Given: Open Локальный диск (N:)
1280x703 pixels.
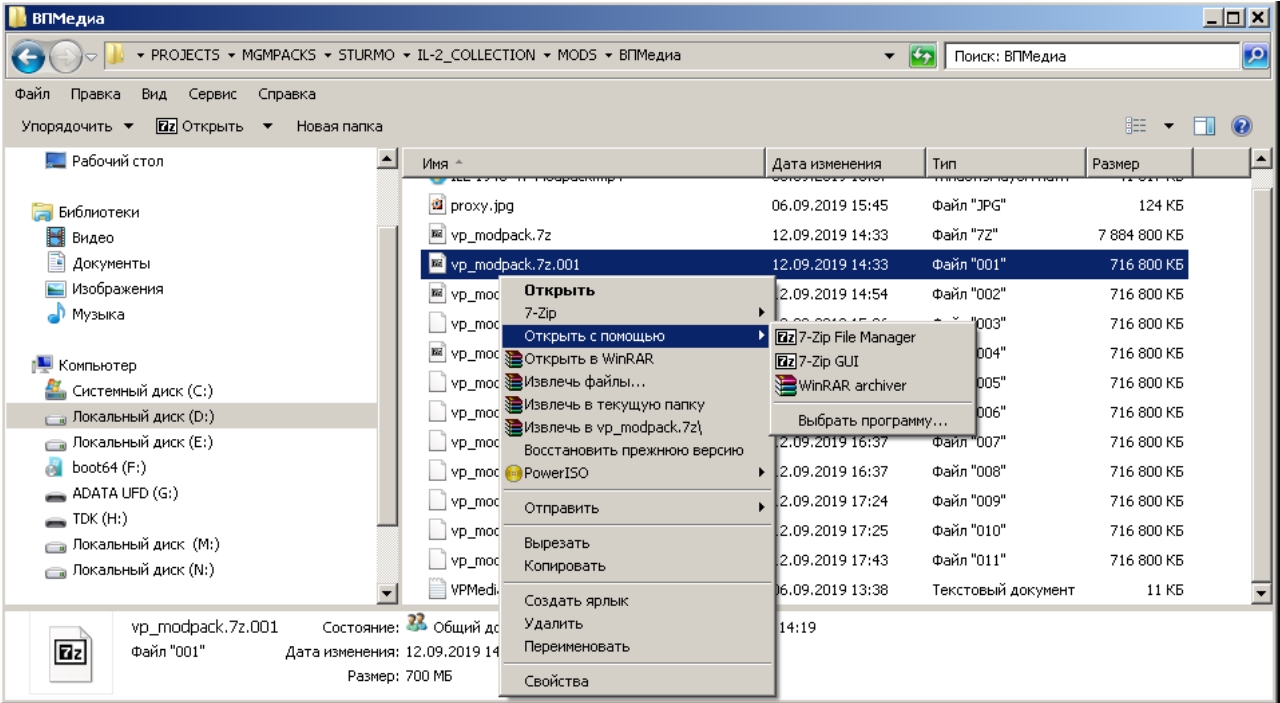Looking at the screenshot, I should click(x=131, y=570).
